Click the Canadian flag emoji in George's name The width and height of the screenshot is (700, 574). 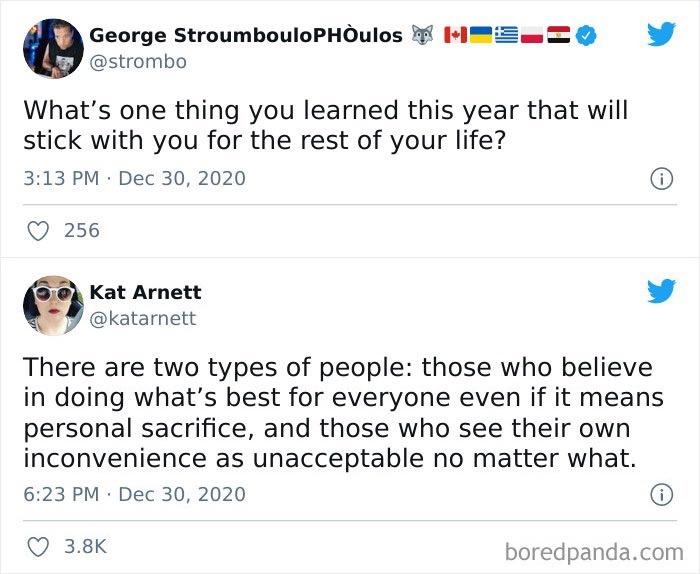pyautogui.click(x=454, y=36)
